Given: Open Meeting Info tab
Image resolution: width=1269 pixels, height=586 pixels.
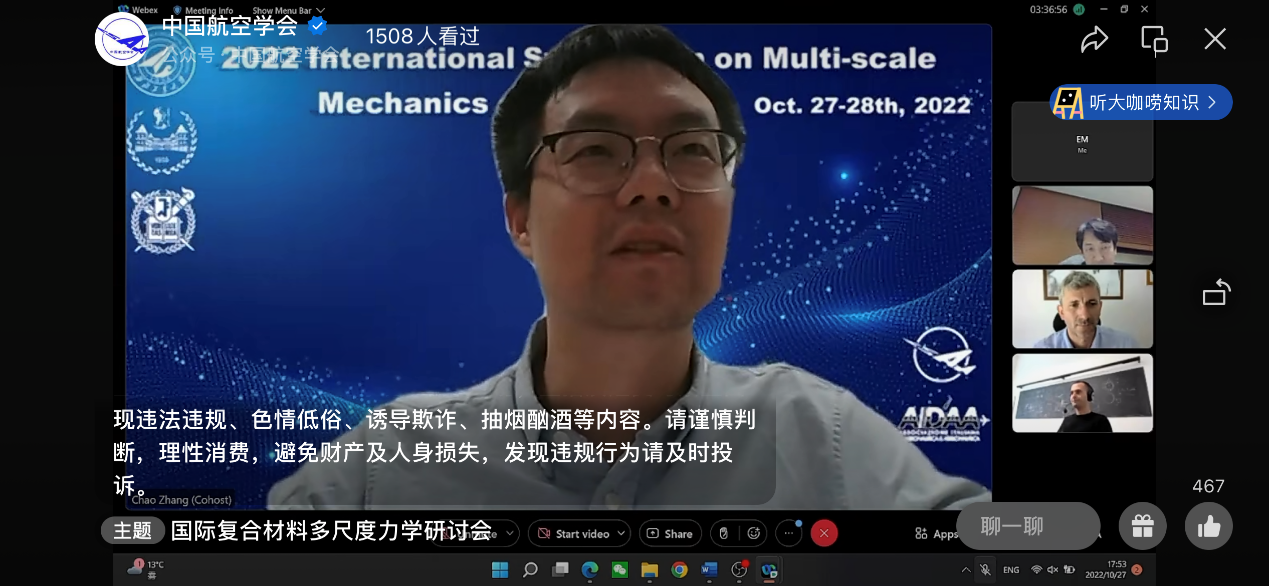Looking at the screenshot, I should (208, 11).
